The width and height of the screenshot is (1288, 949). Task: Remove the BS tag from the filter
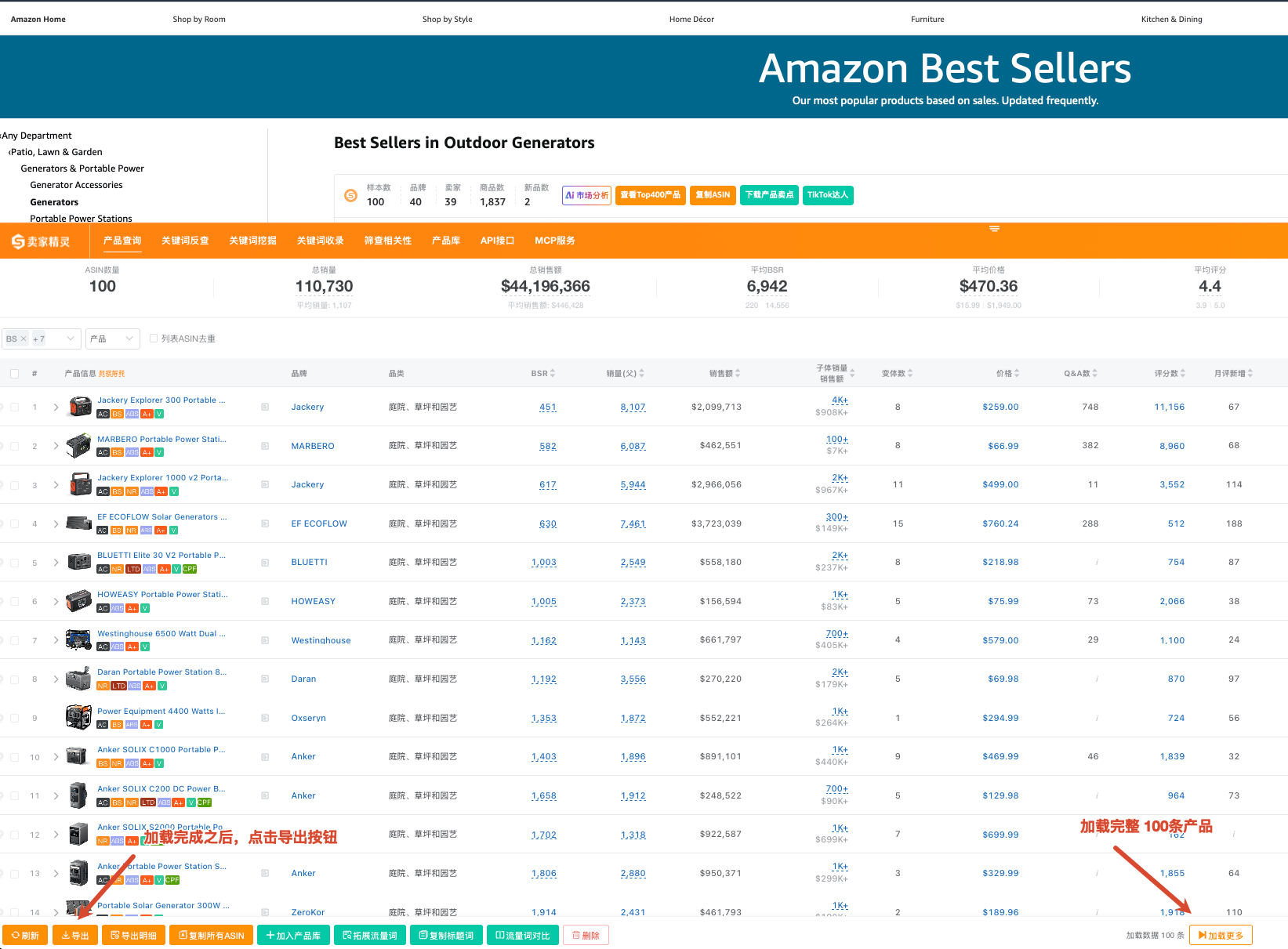coord(24,339)
